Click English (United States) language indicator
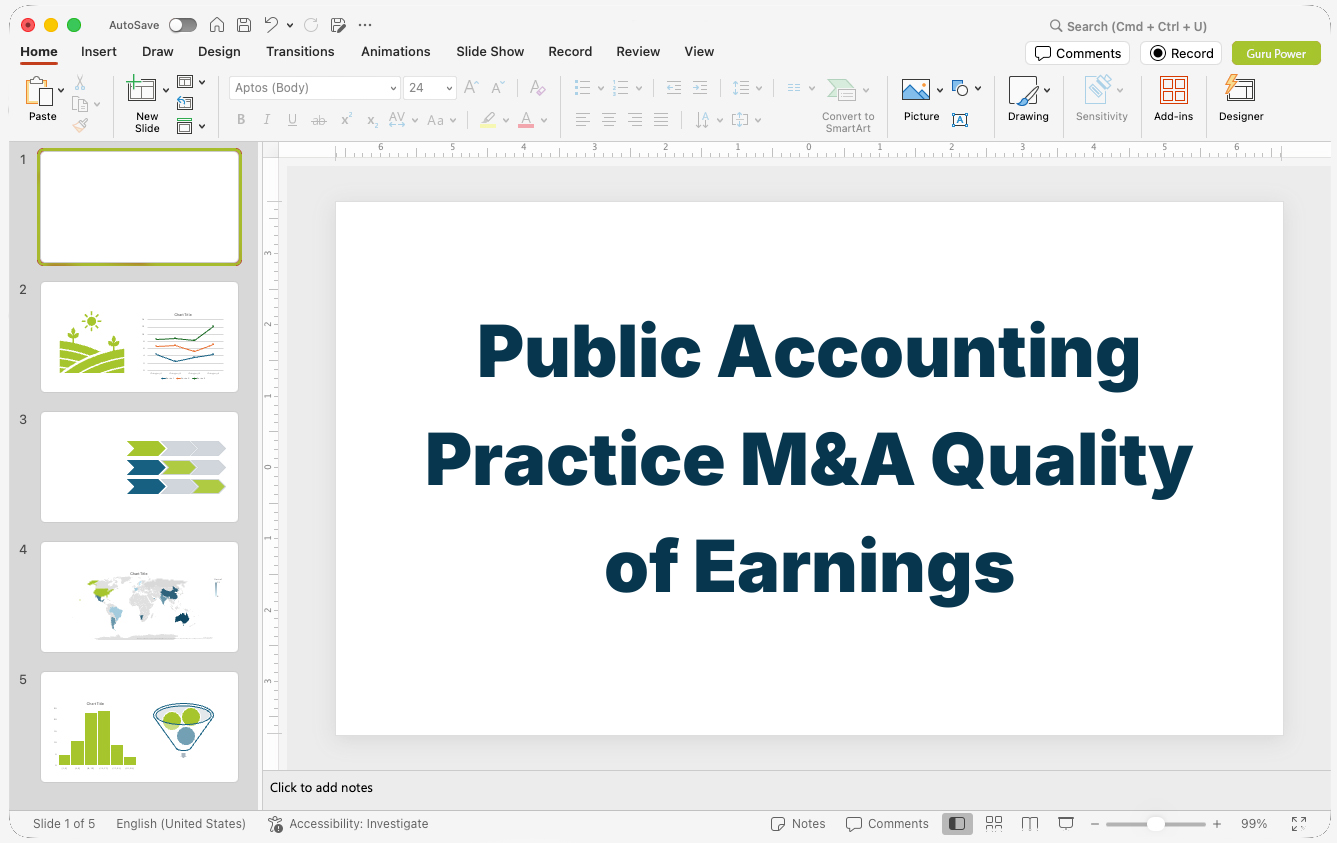 pyautogui.click(x=181, y=824)
